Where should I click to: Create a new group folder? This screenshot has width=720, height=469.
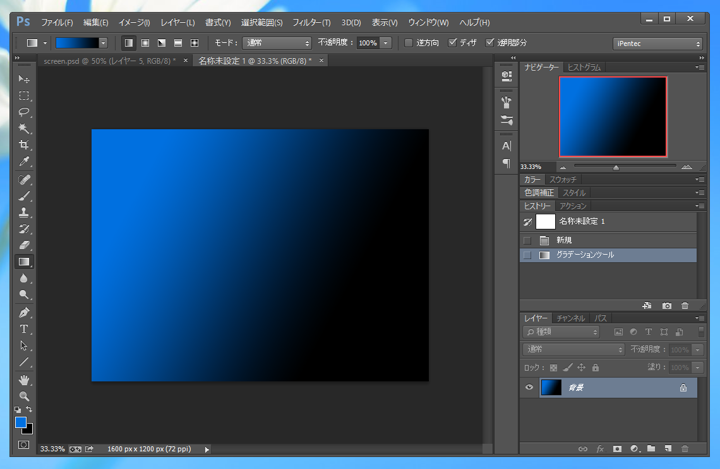point(651,449)
